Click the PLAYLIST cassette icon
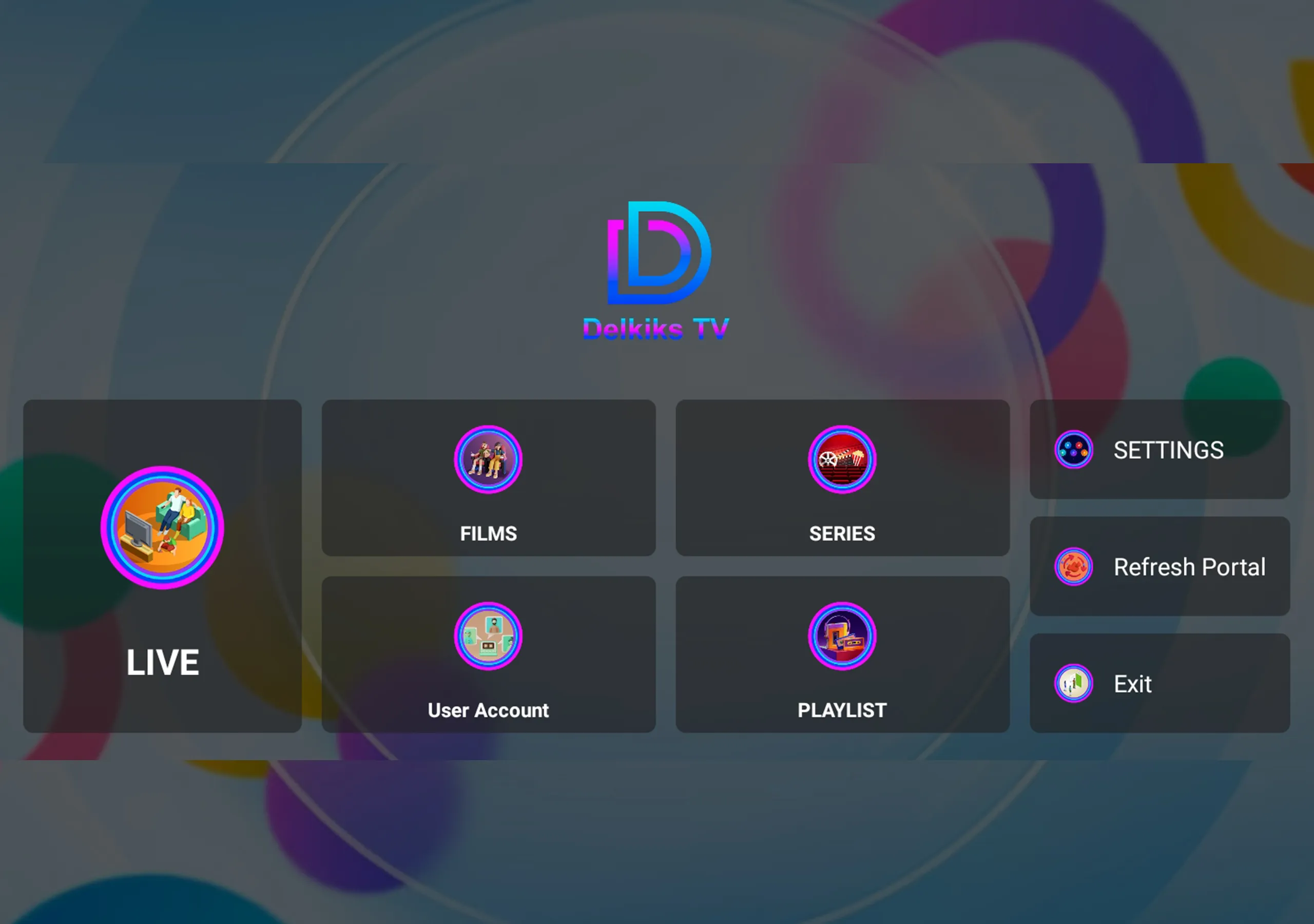Image resolution: width=1314 pixels, height=924 pixels. click(x=842, y=636)
